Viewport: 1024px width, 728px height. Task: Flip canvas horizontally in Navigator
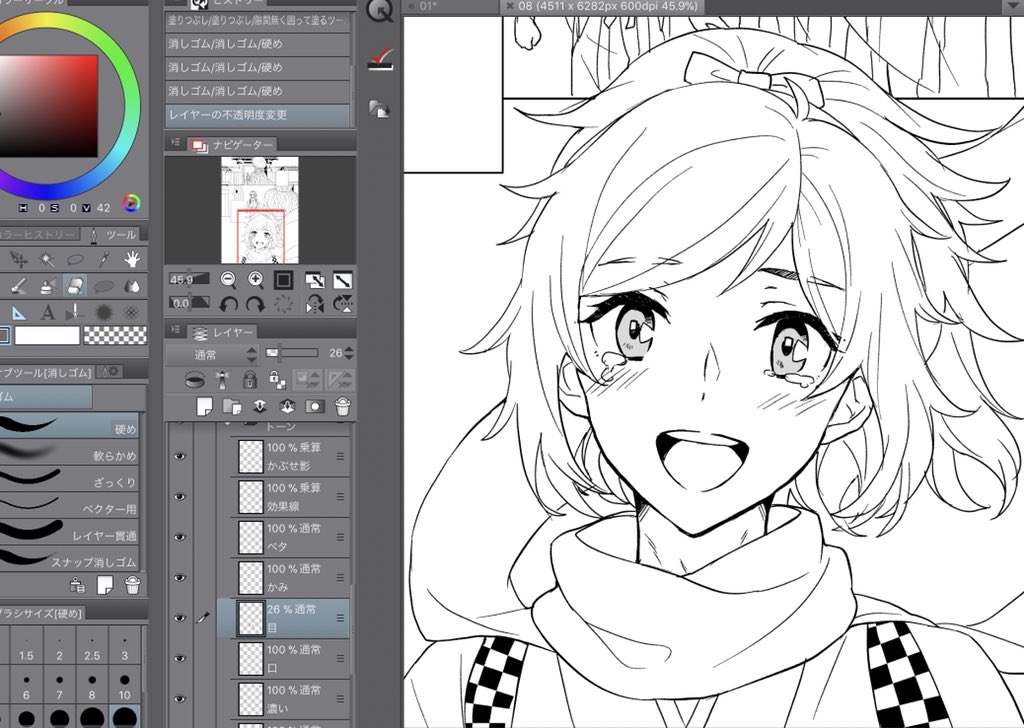315,304
